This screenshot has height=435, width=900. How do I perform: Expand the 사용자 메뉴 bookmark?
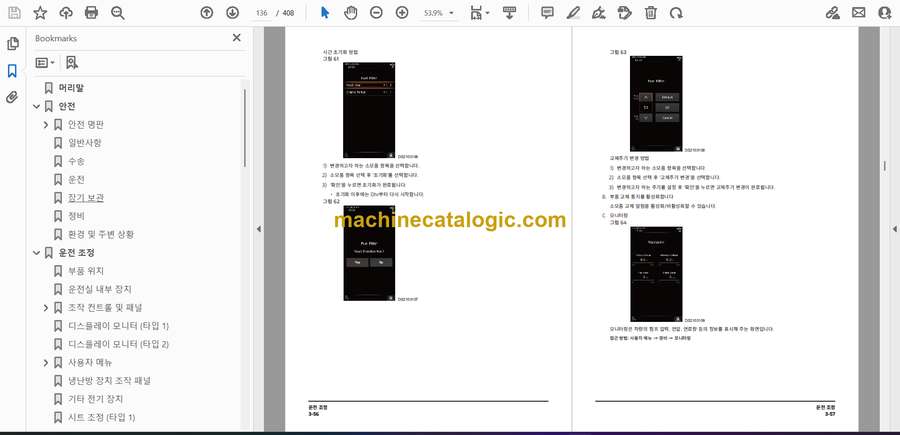coord(45,362)
